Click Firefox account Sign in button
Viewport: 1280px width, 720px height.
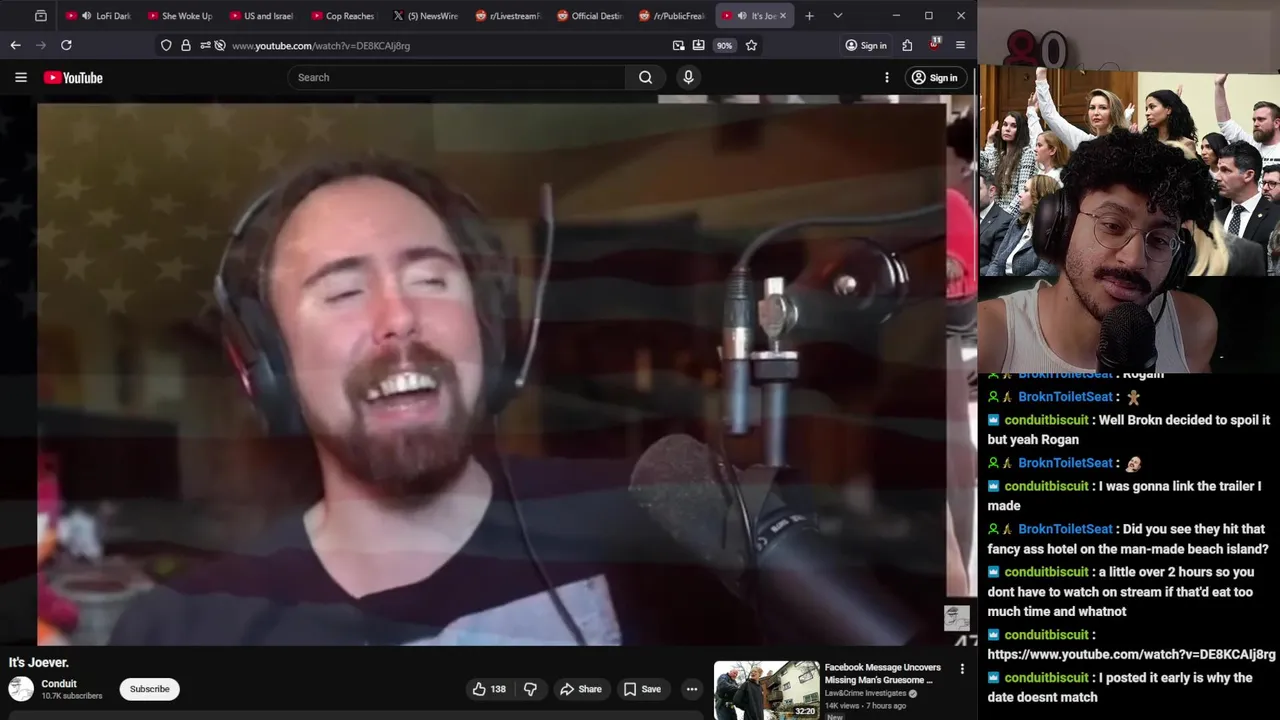tap(865, 45)
